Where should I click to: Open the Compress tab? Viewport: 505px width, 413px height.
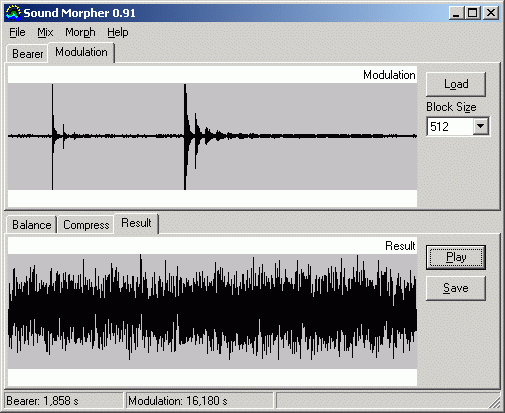point(86,225)
